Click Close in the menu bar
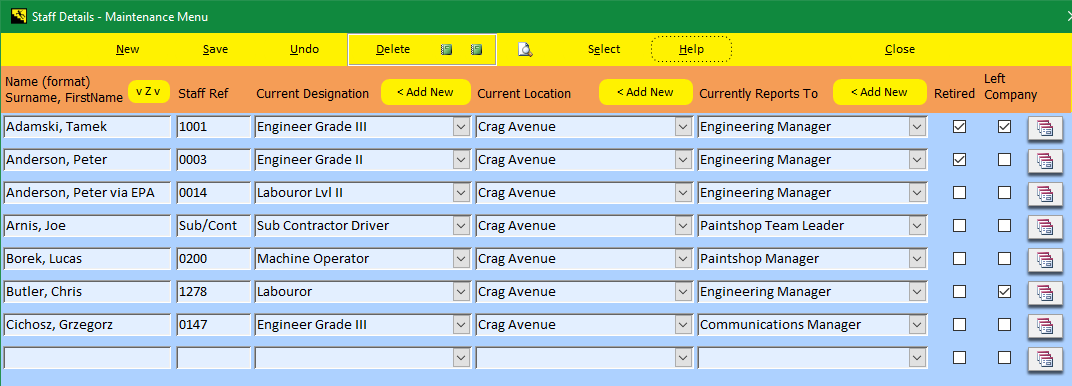1072x386 pixels. [900, 49]
